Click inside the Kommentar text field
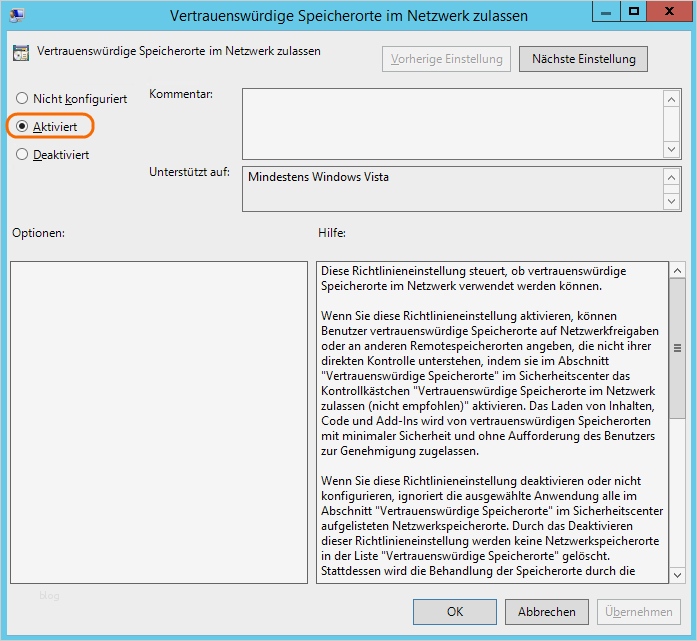Viewport: 697px width, 641px height. point(453,124)
